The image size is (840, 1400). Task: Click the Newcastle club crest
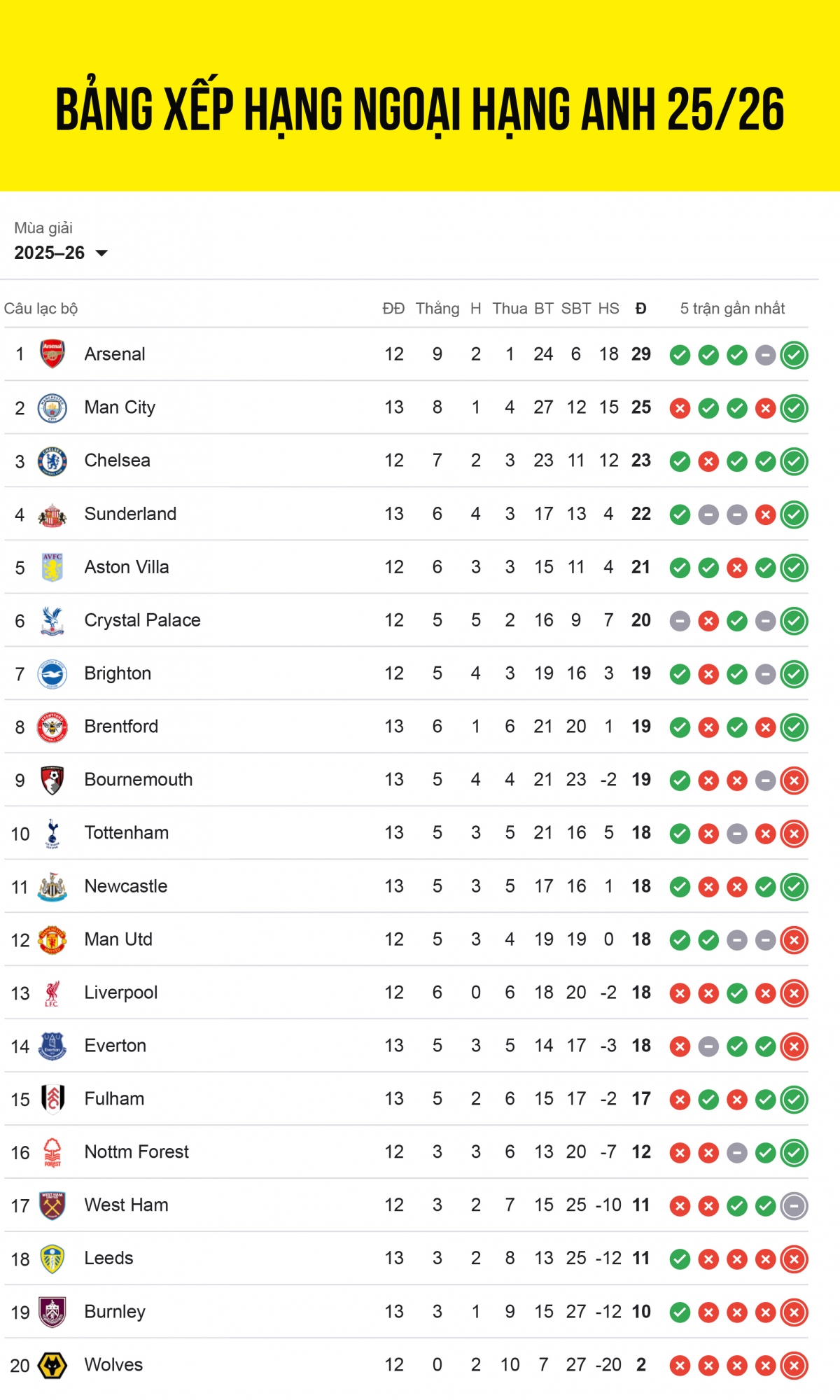point(52,886)
